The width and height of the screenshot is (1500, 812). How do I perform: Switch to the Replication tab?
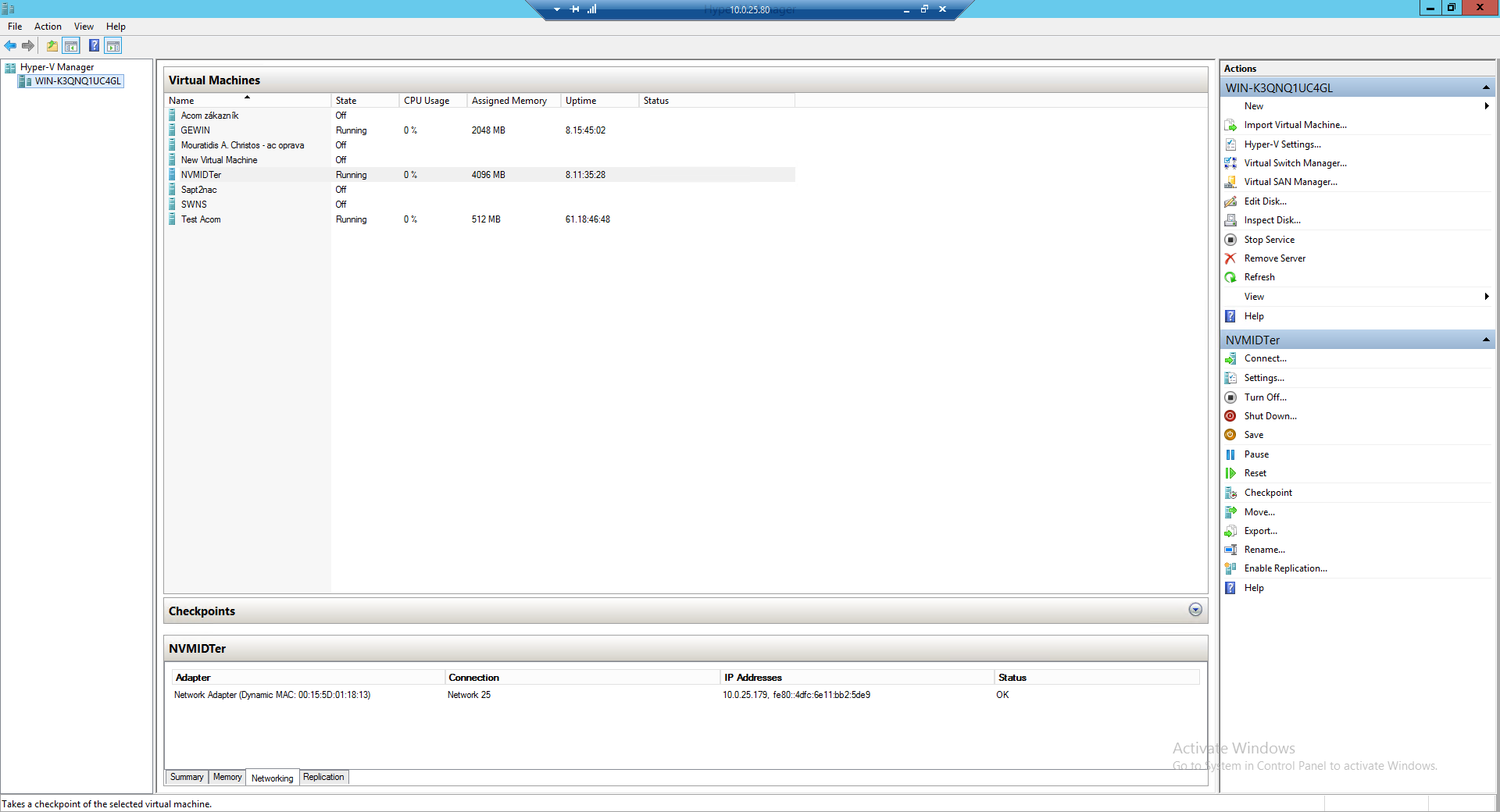pos(323,777)
